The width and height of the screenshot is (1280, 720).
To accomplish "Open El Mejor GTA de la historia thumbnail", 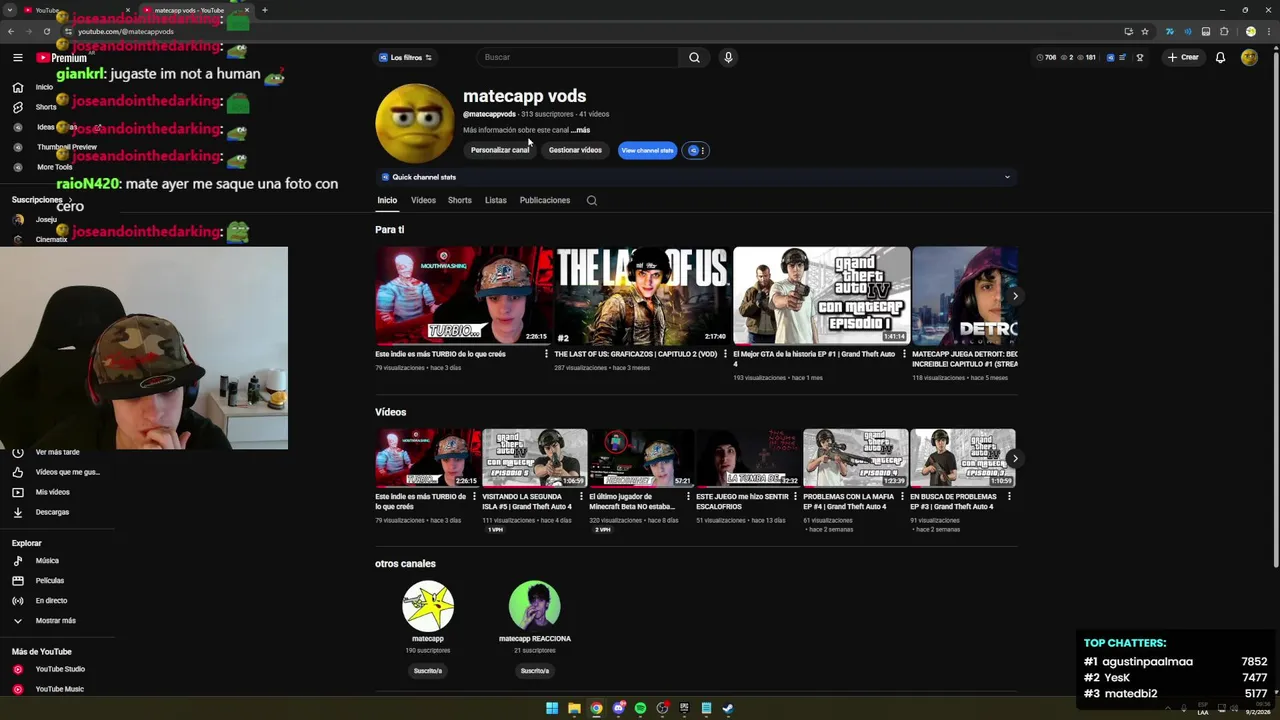I will click(821, 296).
